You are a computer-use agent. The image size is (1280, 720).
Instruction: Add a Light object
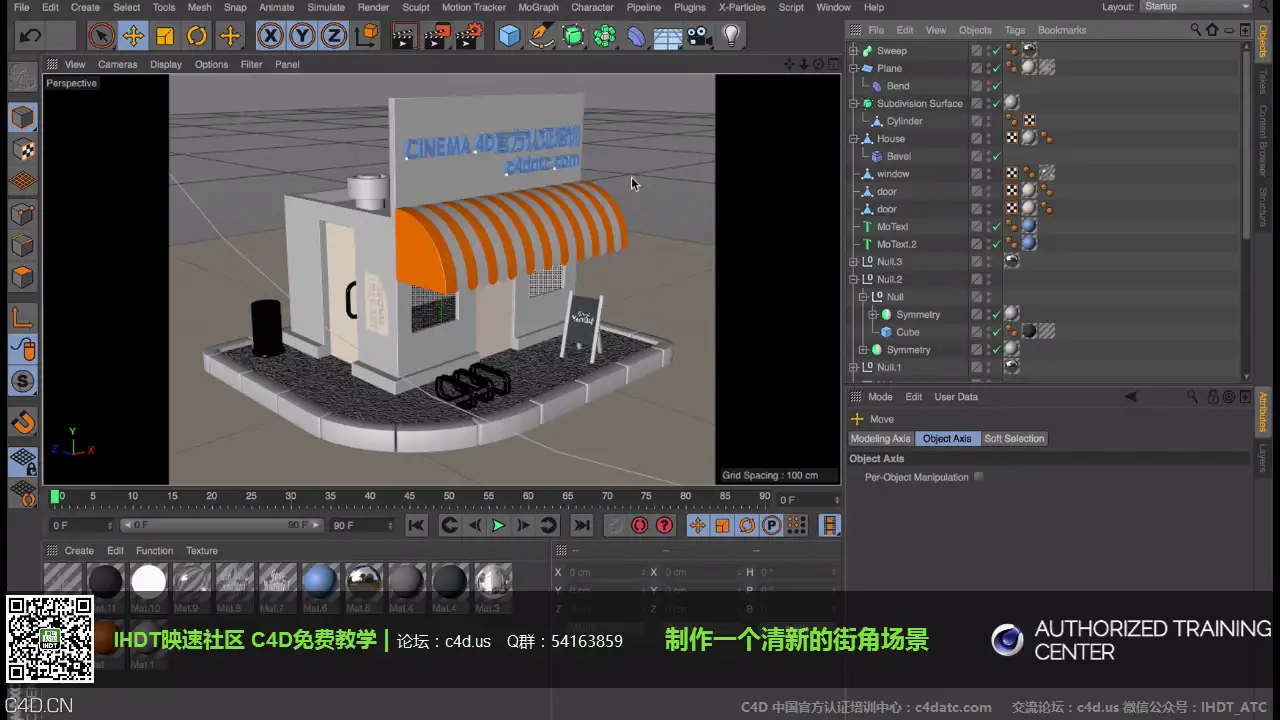click(732, 37)
